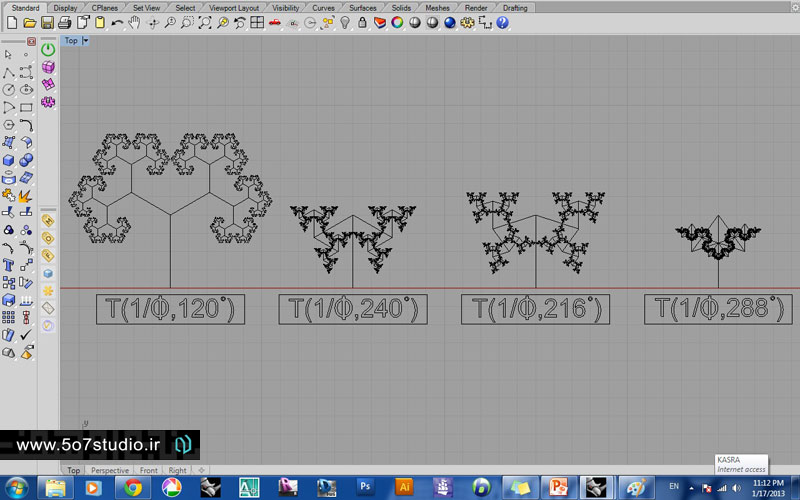
Task: Open the Curves toolbar tab
Action: [323, 7]
